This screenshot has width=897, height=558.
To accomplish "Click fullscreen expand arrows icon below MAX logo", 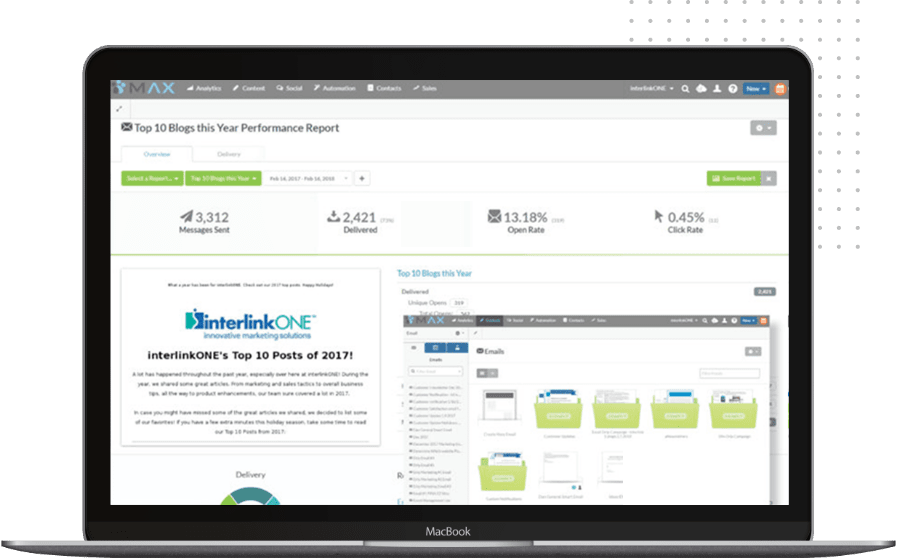I will (119, 109).
